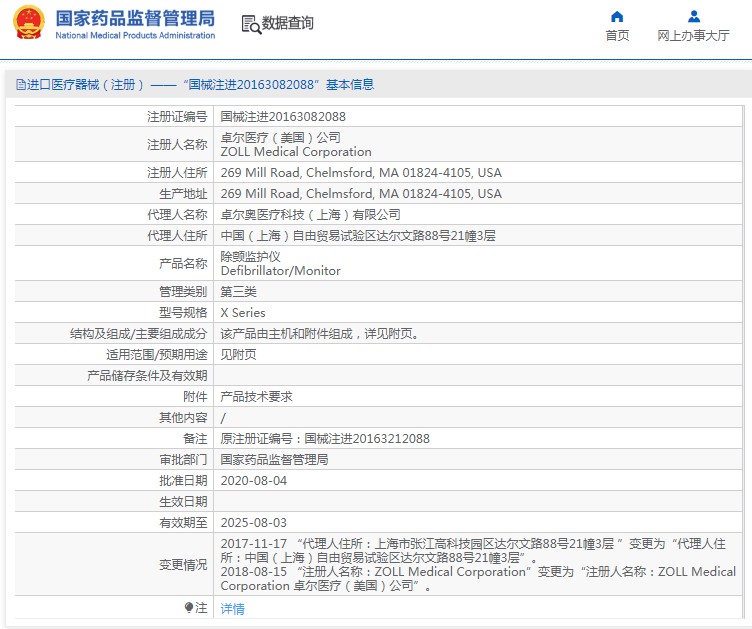Screen dimensions: 752x629
Task: Select 该产品由主机和附件组成 text
Action: click(286, 334)
